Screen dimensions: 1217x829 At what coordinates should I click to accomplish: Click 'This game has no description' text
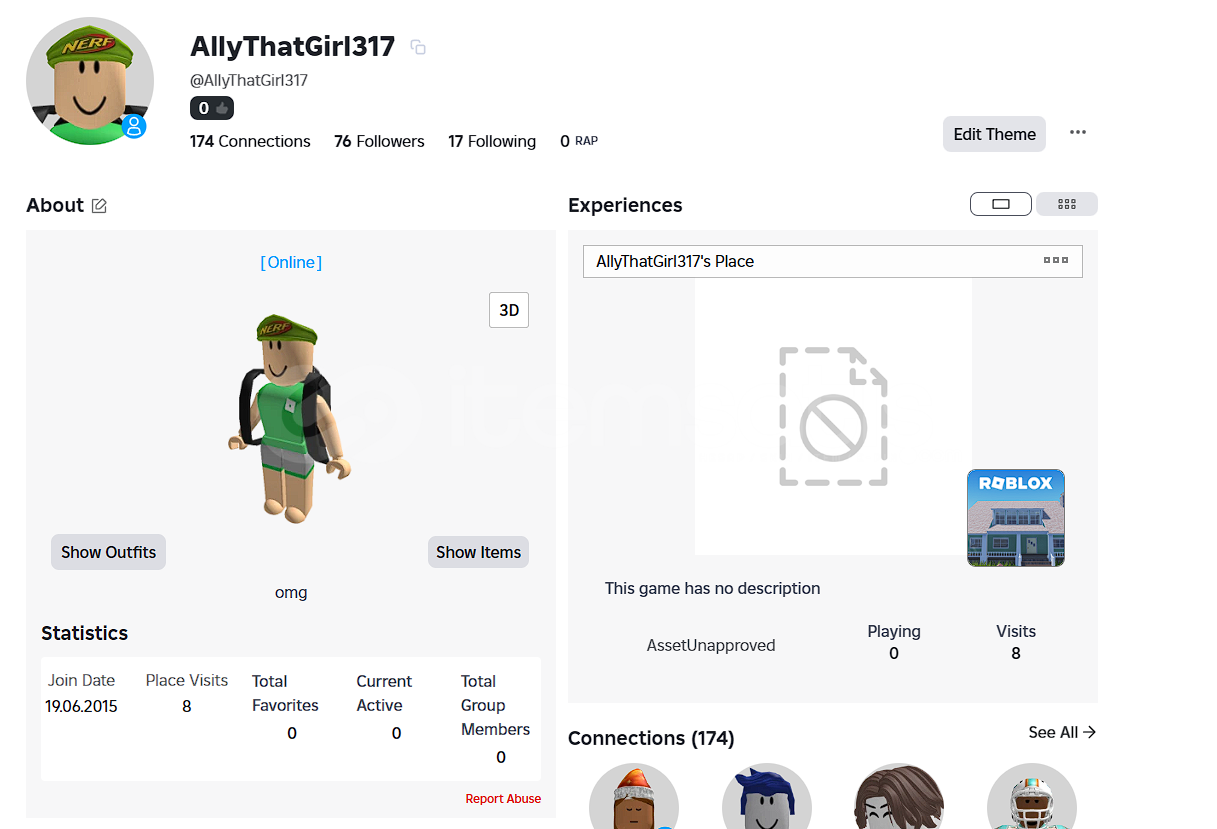(x=712, y=588)
